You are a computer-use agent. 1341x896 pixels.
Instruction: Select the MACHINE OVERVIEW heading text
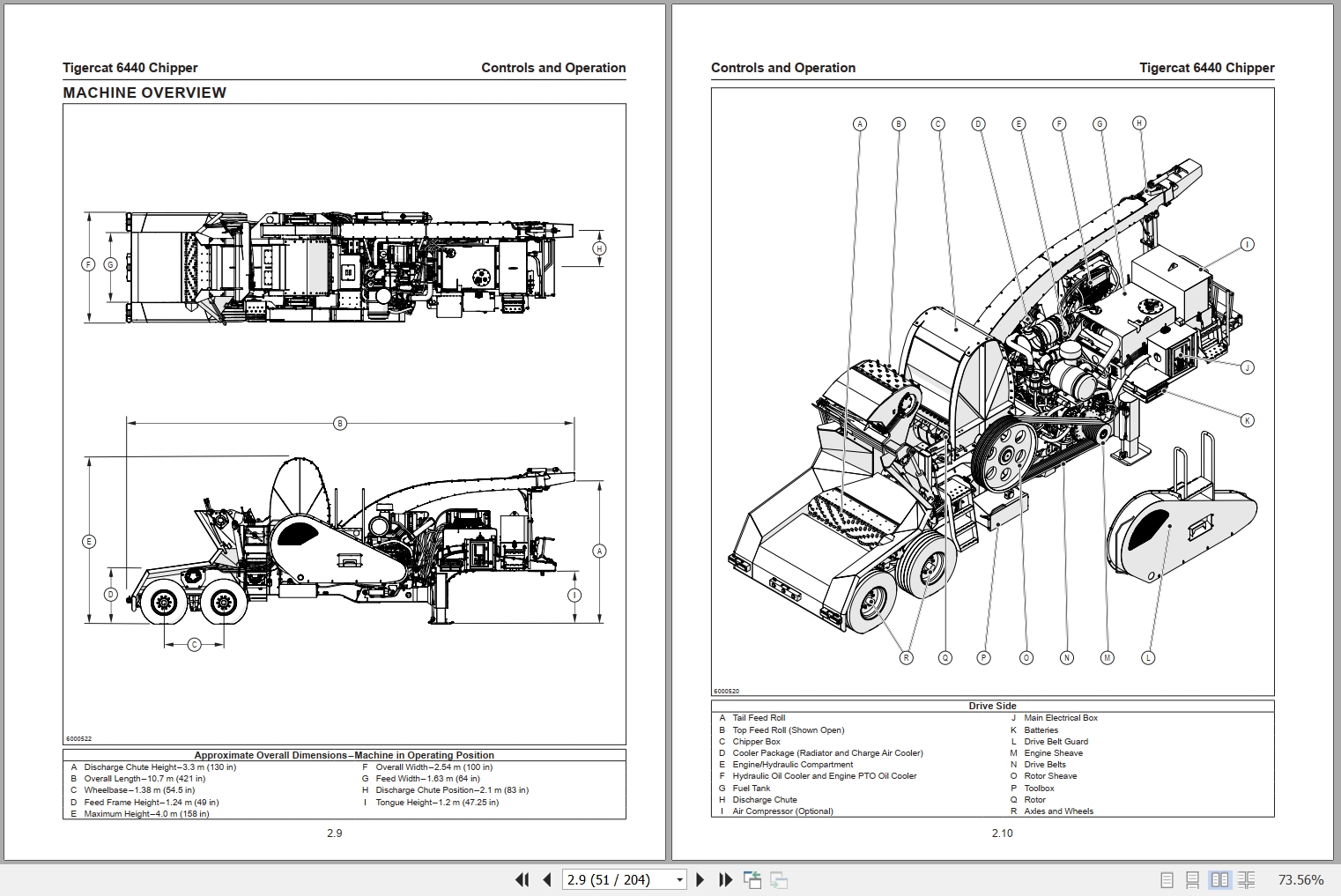144,92
